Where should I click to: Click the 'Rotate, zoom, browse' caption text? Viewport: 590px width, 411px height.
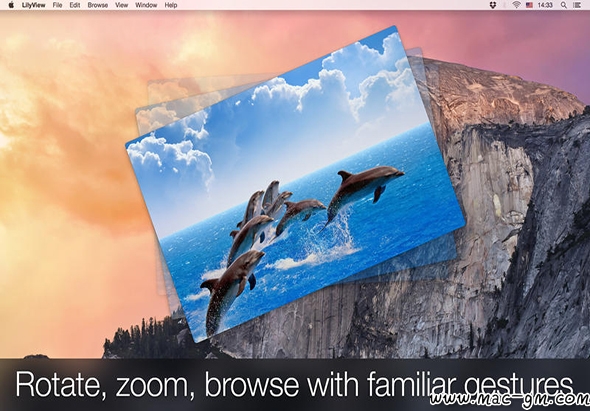tap(294, 384)
